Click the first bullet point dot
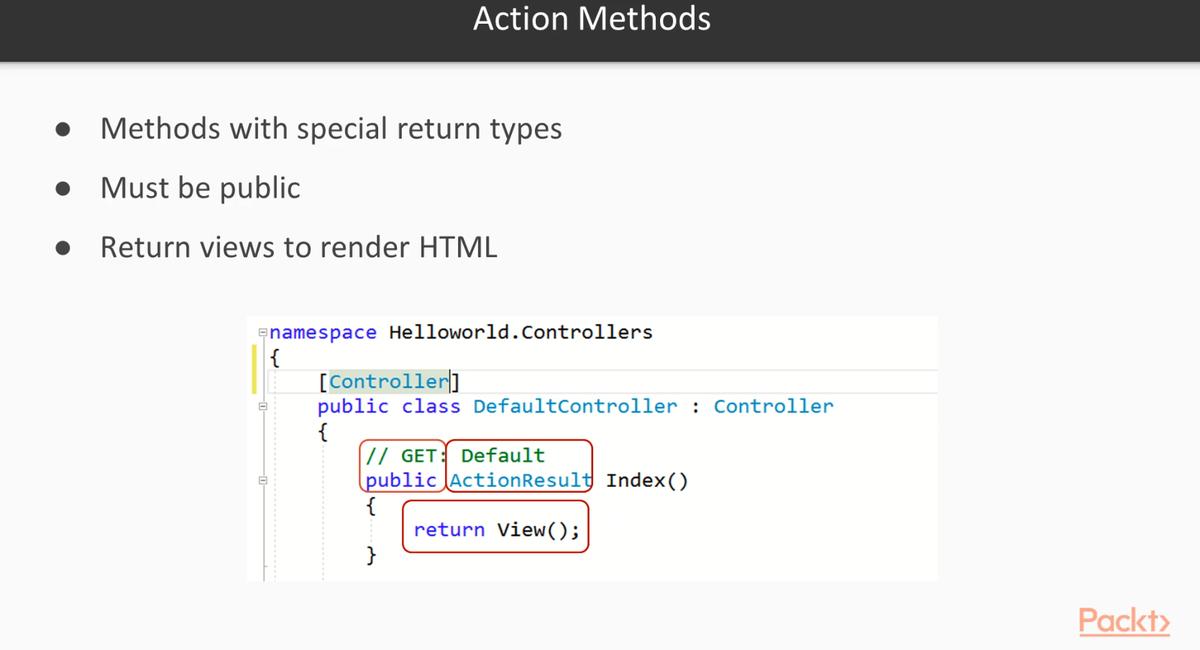 (x=63, y=130)
